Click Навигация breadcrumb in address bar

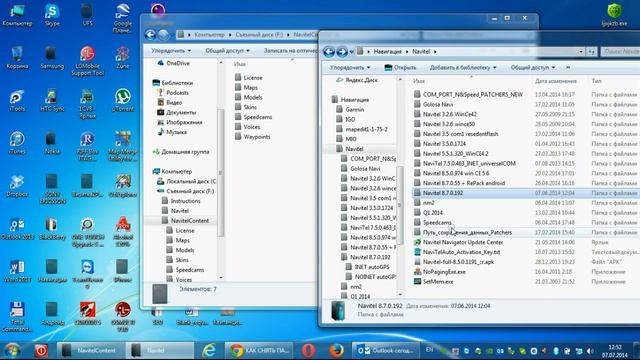point(387,51)
